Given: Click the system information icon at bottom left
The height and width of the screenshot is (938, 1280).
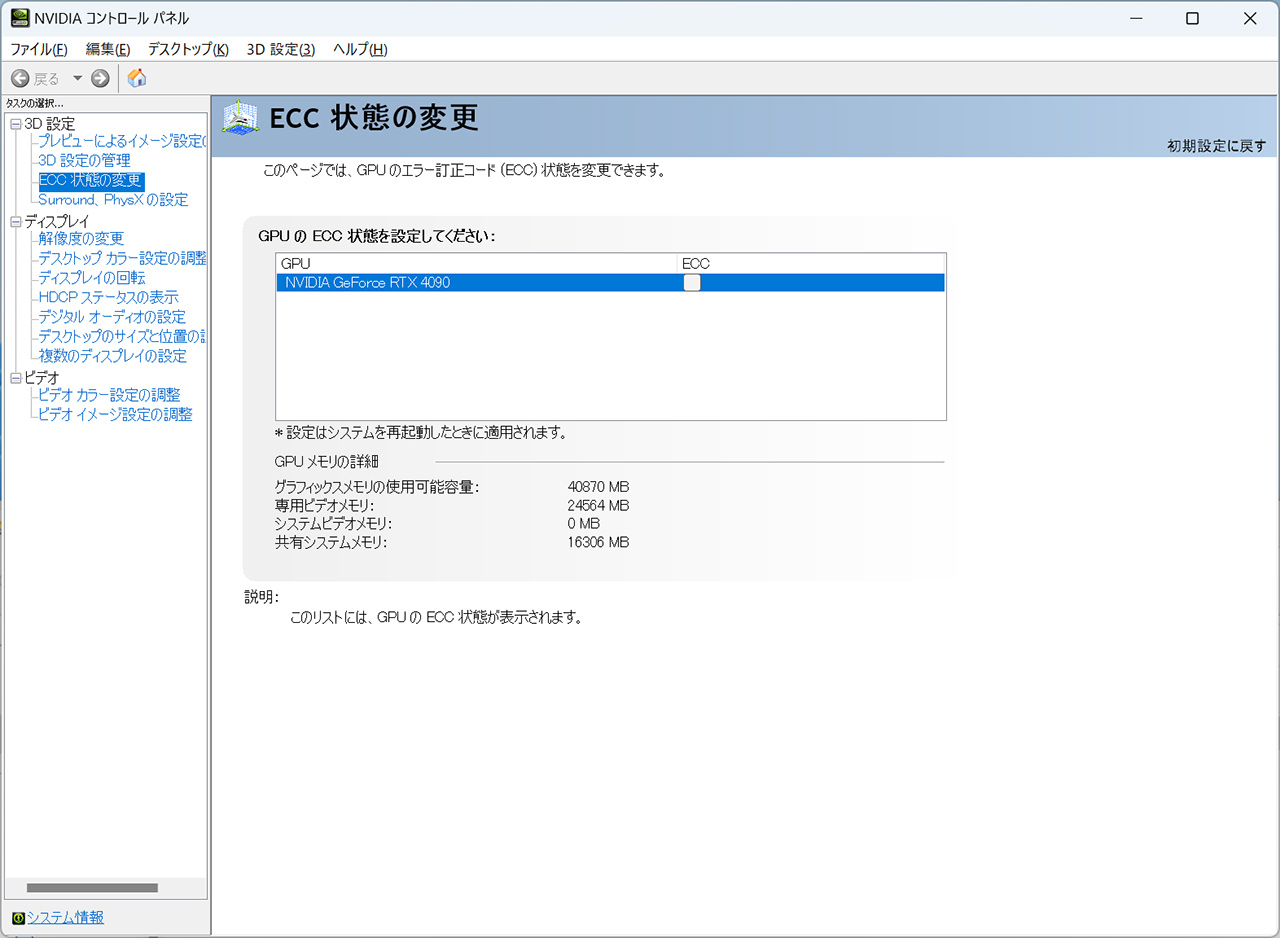Looking at the screenshot, I should 17,918.
